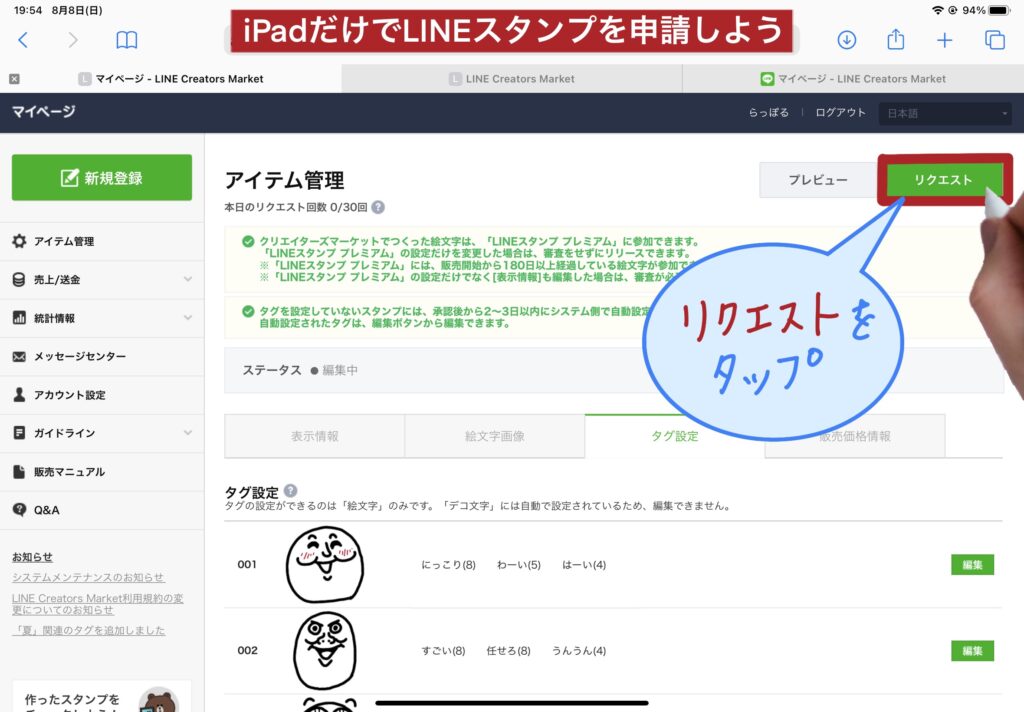Open アイテム管理 in the sidebar
The width and height of the screenshot is (1024, 712).
pyautogui.click(x=102, y=241)
